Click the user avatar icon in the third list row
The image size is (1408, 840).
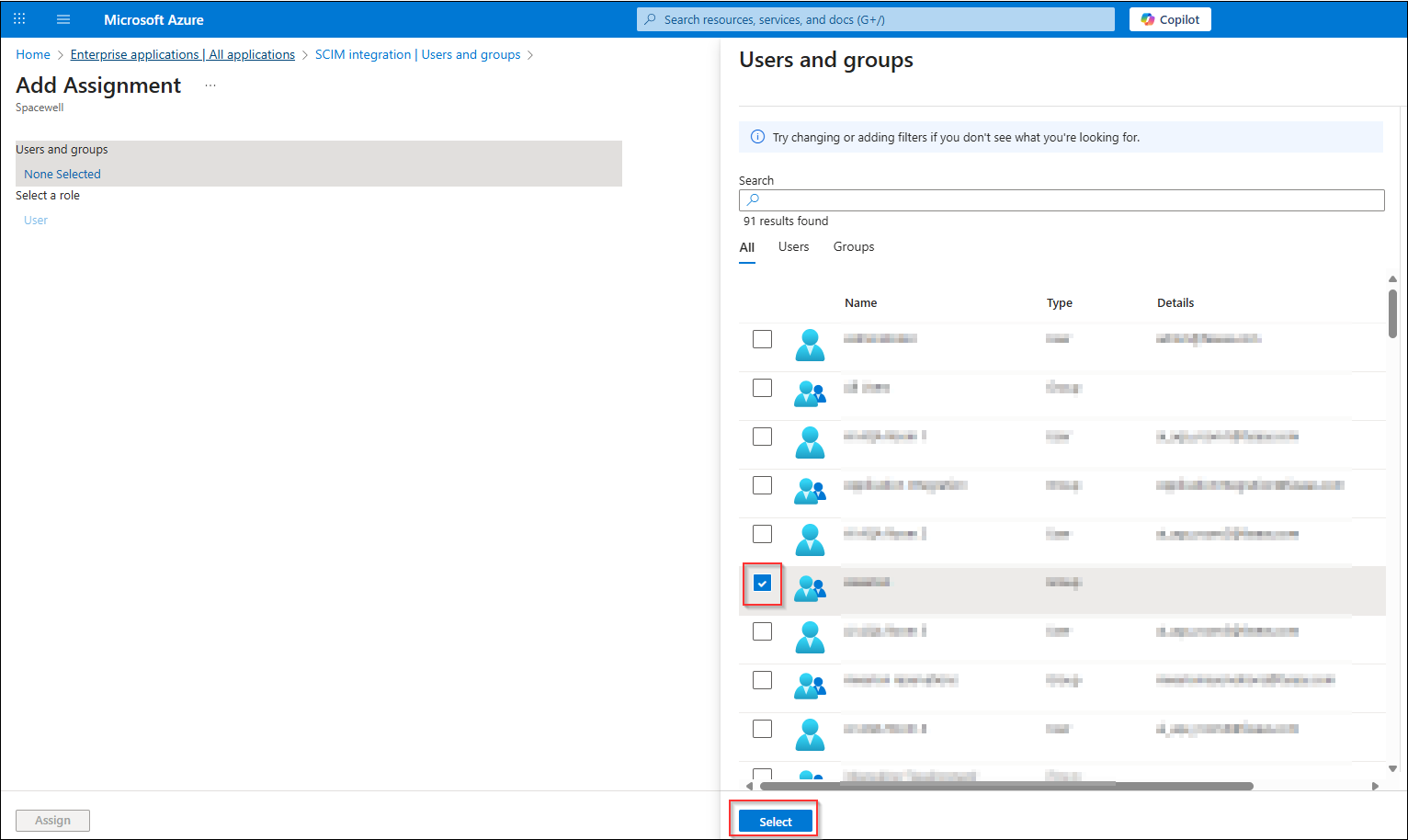810,442
